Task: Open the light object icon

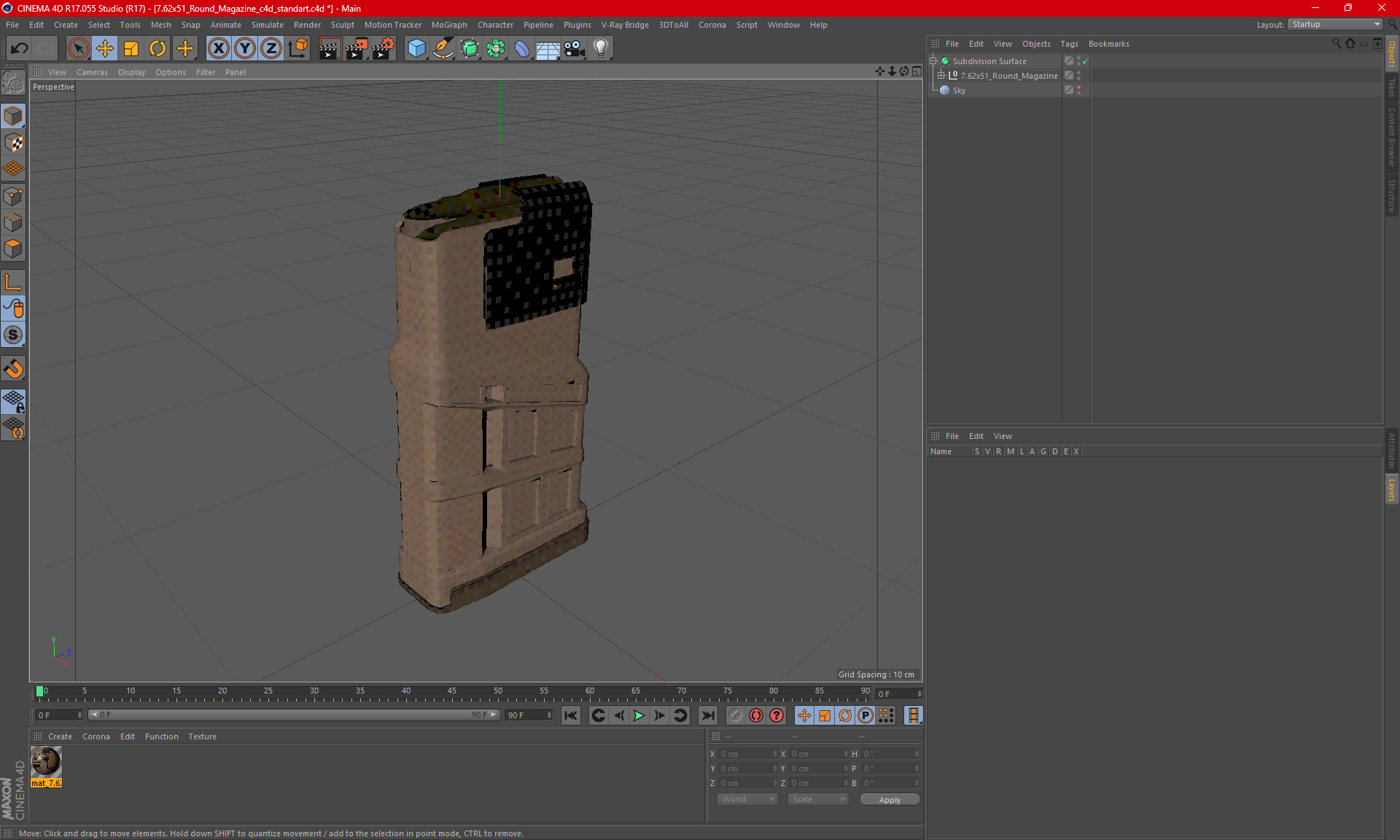Action: point(600,49)
